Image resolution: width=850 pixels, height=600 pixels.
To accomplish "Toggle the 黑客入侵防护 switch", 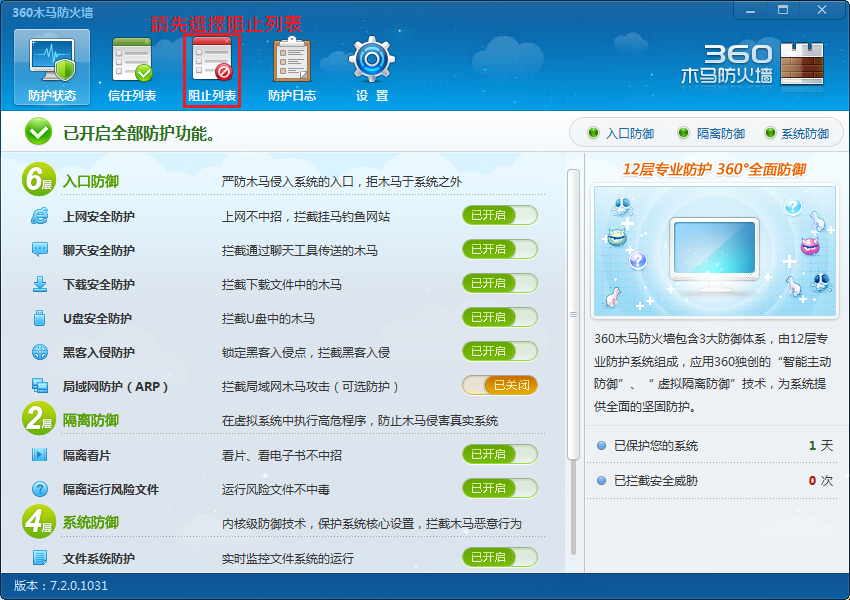I will pos(500,351).
